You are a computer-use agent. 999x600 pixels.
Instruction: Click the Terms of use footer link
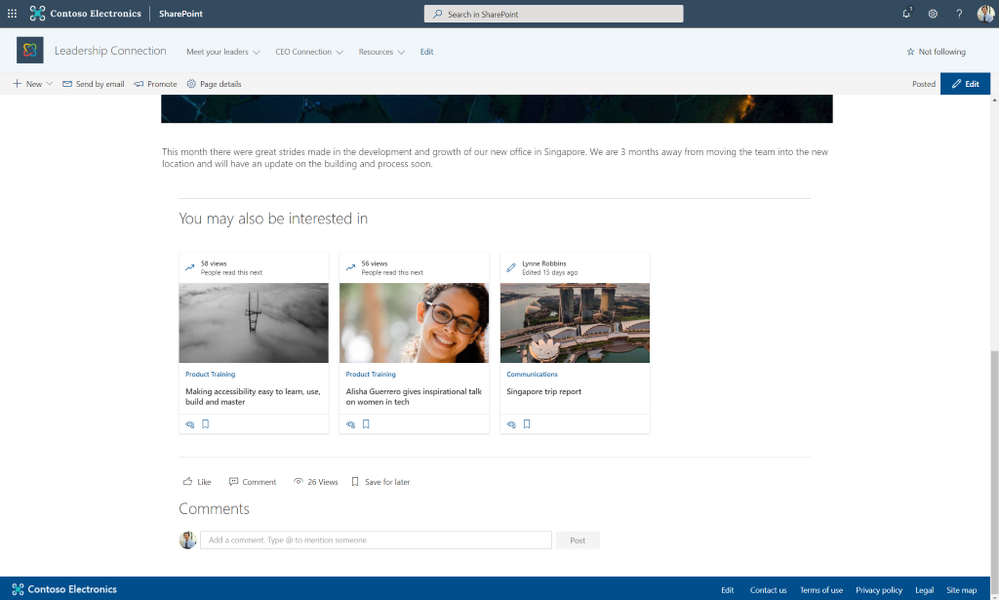click(821, 590)
